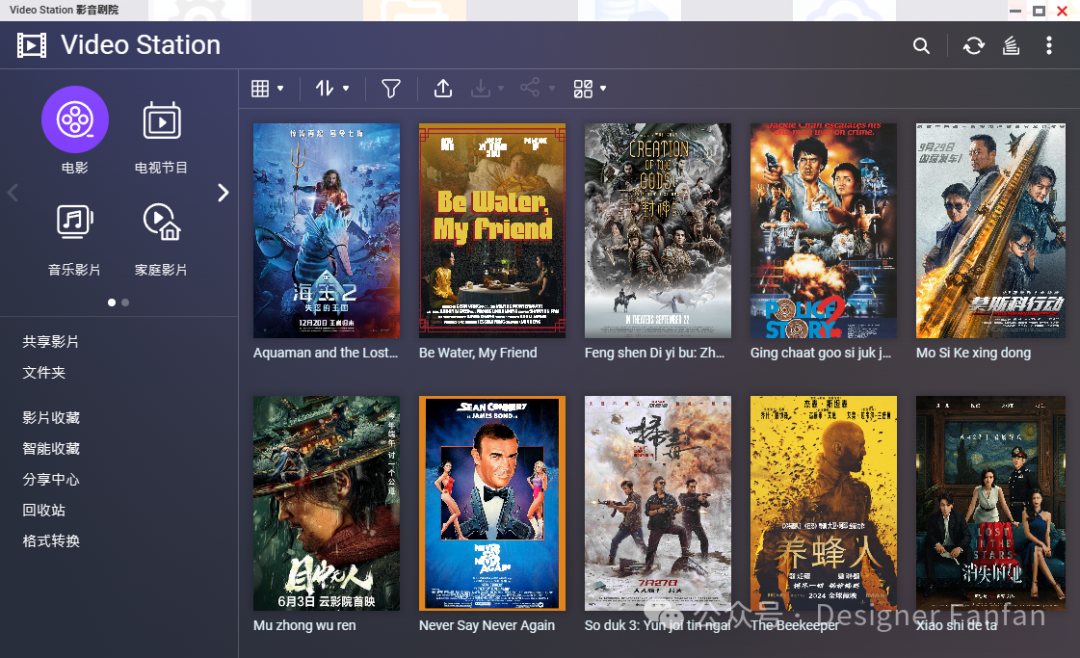
Task: Open the background tasks stack icon
Action: (x=1011, y=46)
